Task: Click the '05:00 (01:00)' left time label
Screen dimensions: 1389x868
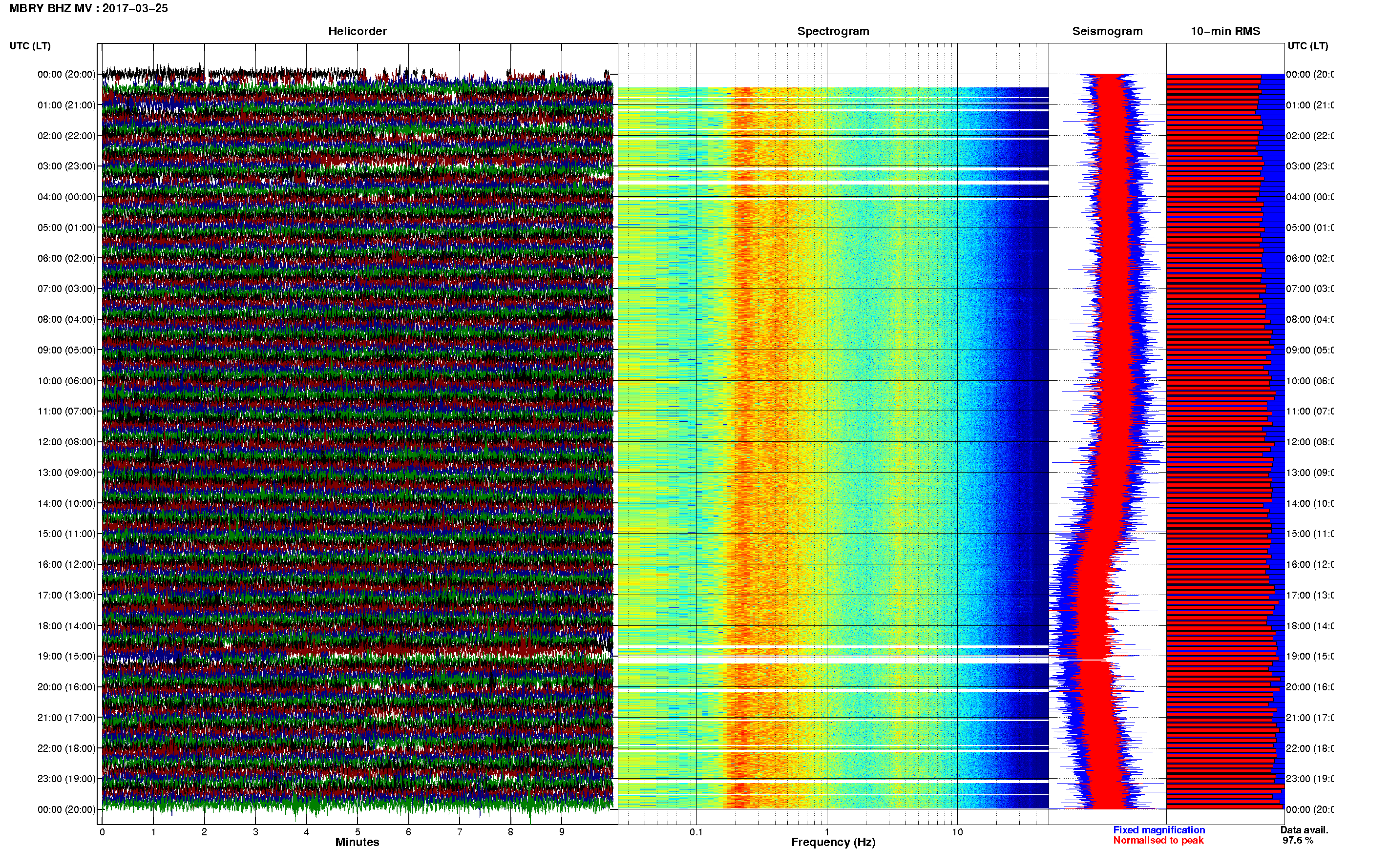Action: click(x=66, y=227)
